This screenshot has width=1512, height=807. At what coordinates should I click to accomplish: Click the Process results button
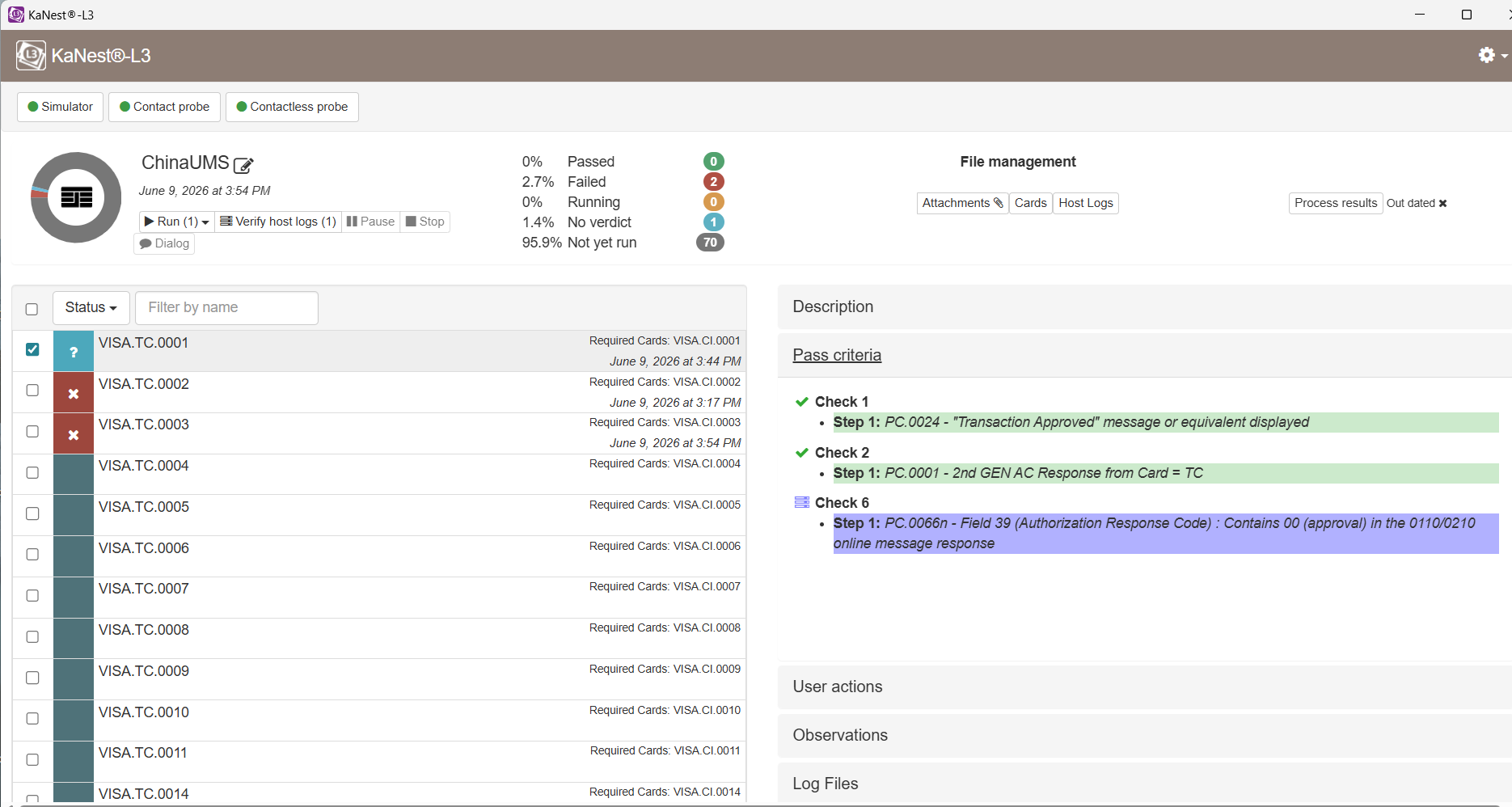[x=1336, y=203]
